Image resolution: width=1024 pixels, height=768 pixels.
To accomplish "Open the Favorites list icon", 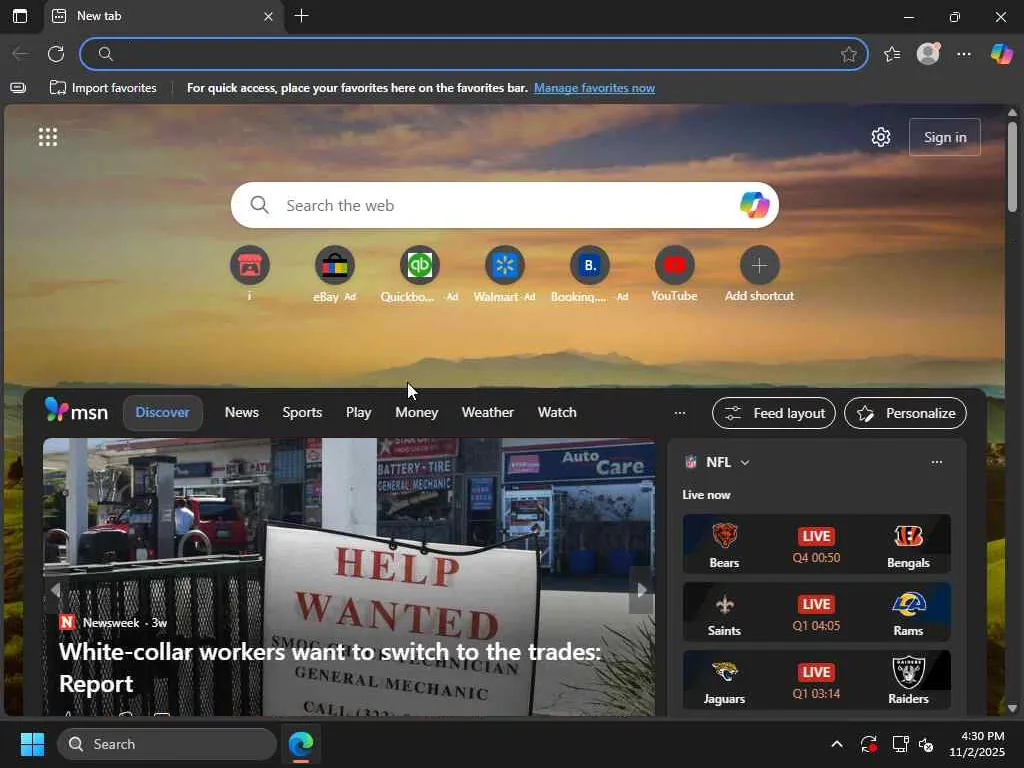I will tap(892, 54).
